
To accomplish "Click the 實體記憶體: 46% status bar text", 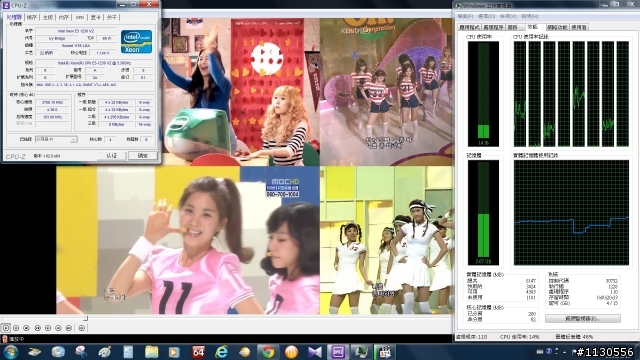I will pyautogui.click(x=574, y=337).
